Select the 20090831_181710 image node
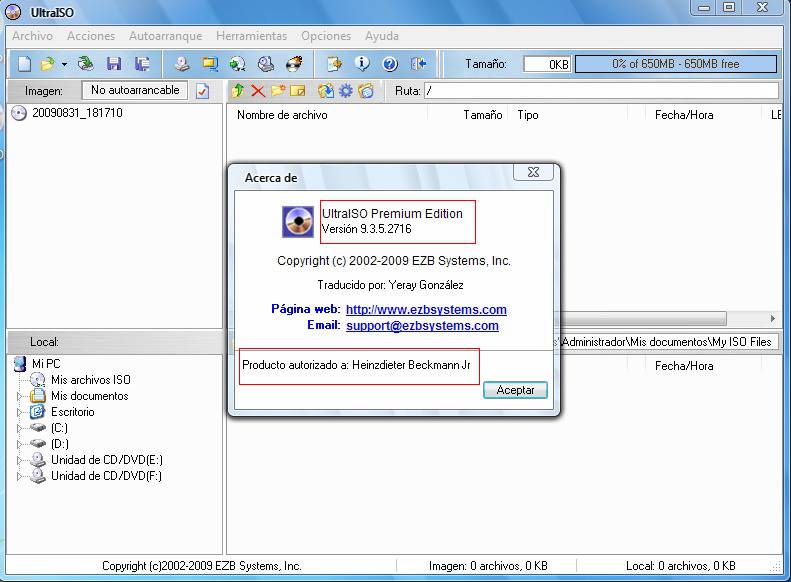The image size is (791, 582). pyautogui.click(x=77, y=113)
